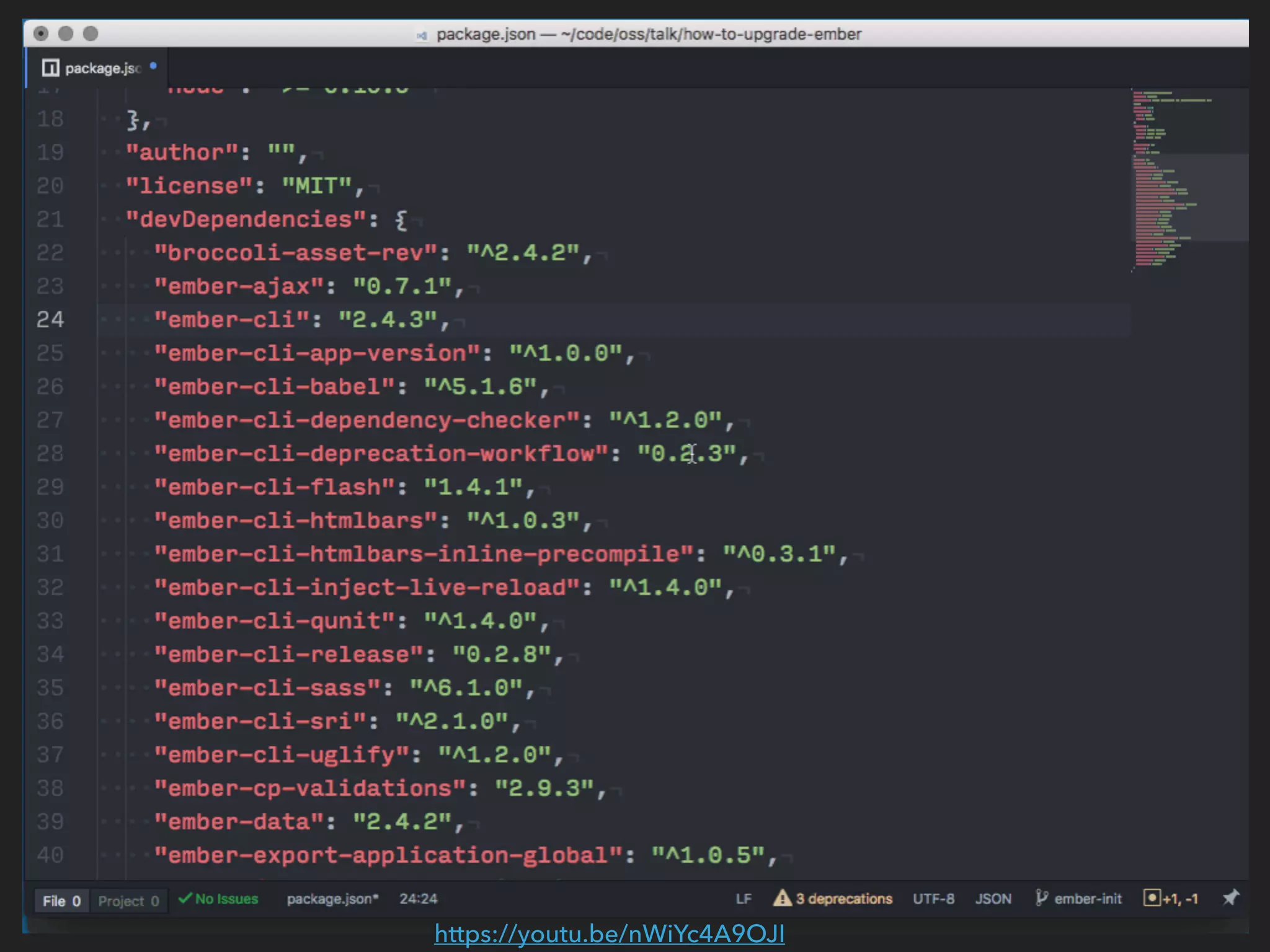
Task: Click the modified-file dot on the tab
Action: click(x=153, y=66)
